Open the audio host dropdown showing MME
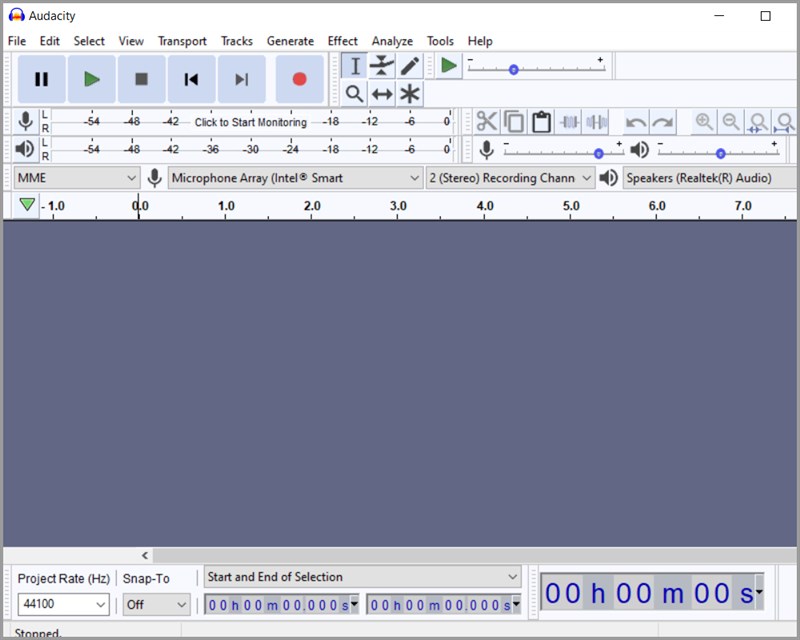The image size is (800, 640). click(x=75, y=177)
